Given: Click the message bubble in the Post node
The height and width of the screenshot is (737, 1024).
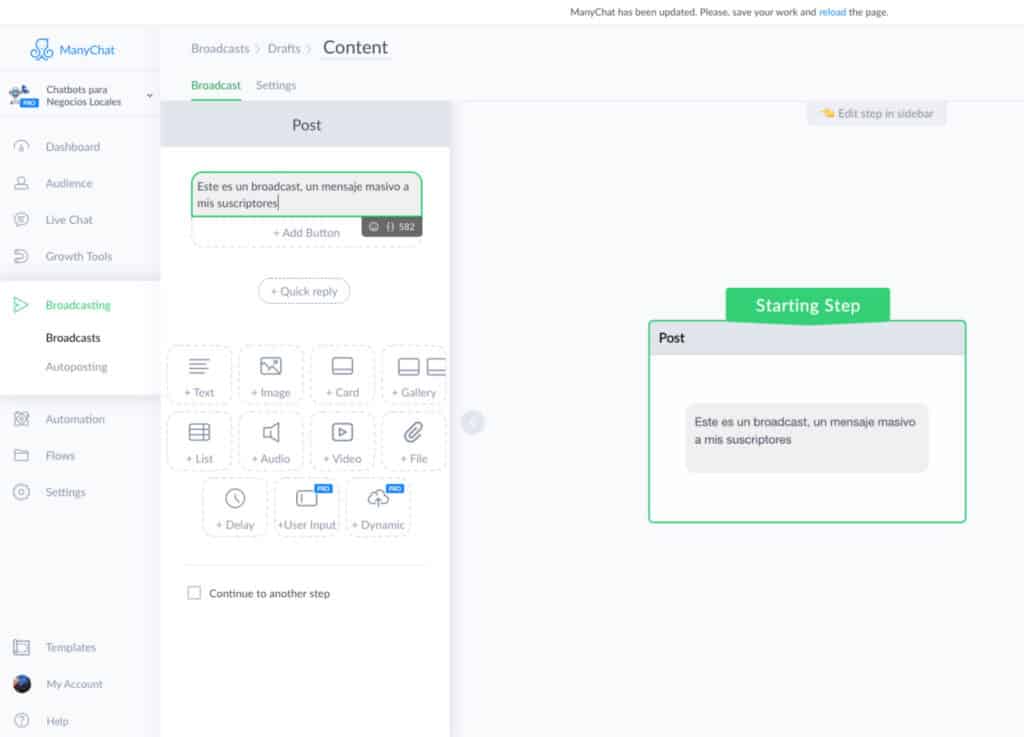Looking at the screenshot, I should click(x=807, y=437).
